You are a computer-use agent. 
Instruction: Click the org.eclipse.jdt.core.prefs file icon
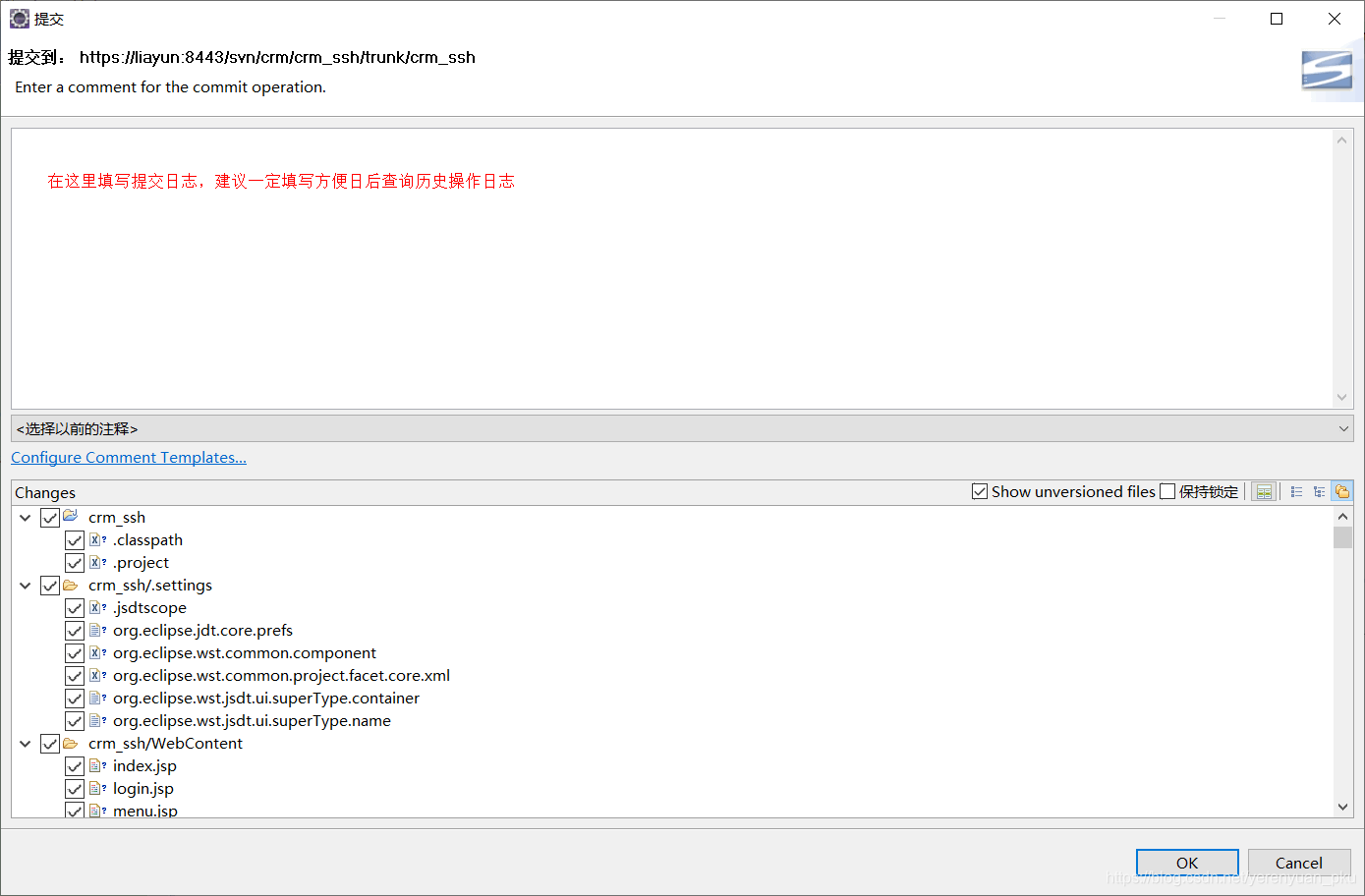[x=97, y=630]
